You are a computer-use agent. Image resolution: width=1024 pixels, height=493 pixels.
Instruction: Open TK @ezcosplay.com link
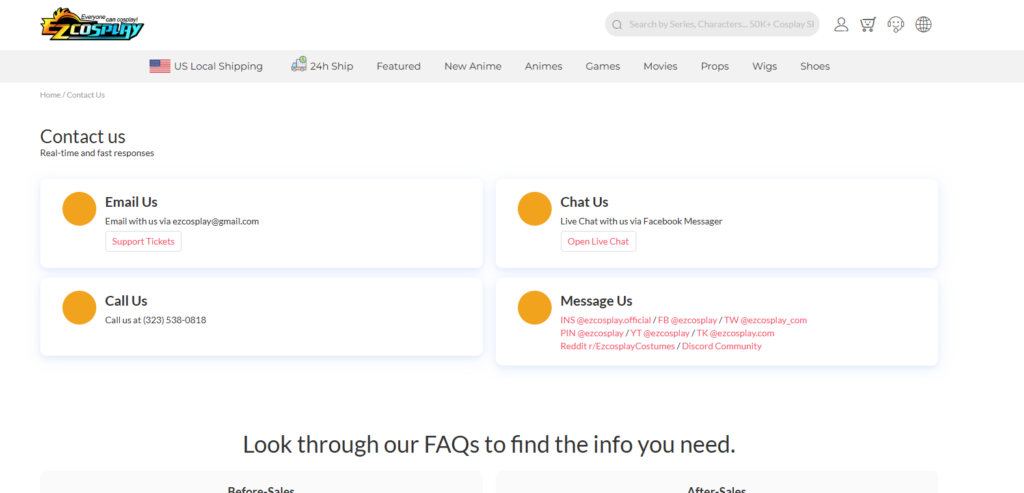tap(735, 333)
